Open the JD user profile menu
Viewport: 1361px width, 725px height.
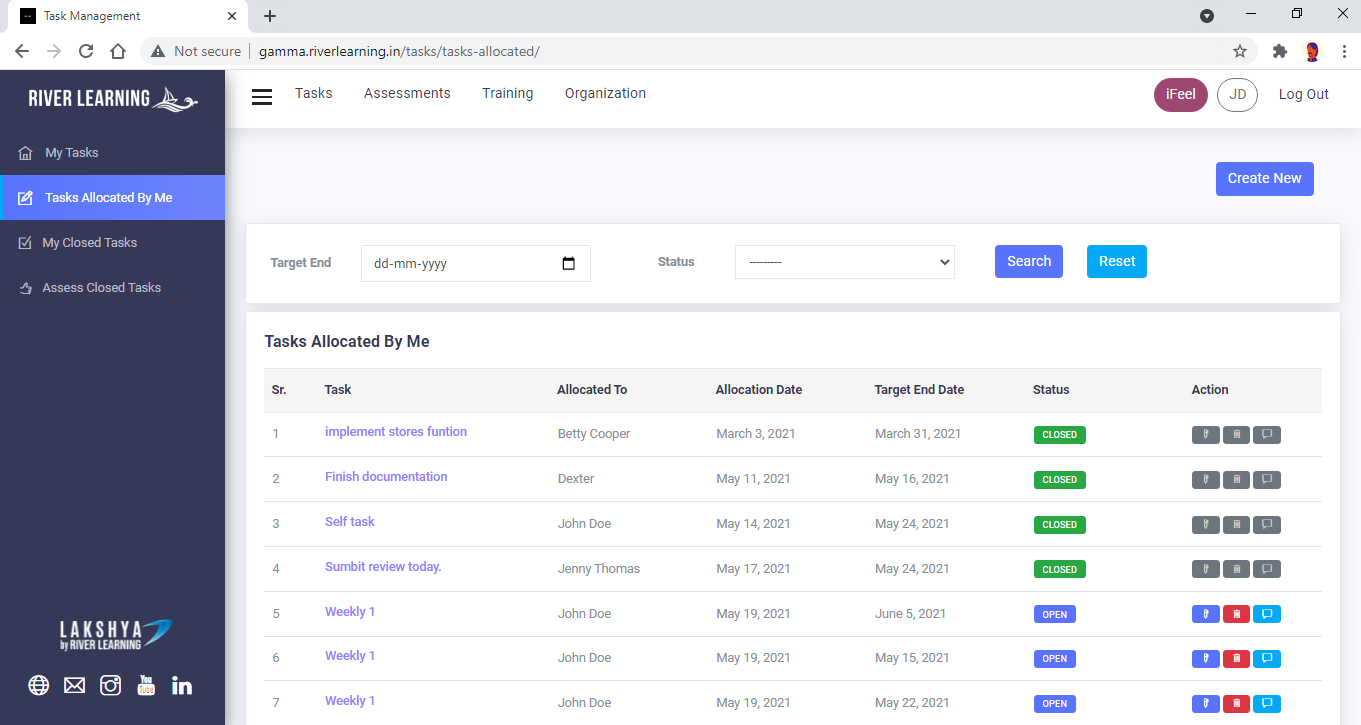(1237, 95)
